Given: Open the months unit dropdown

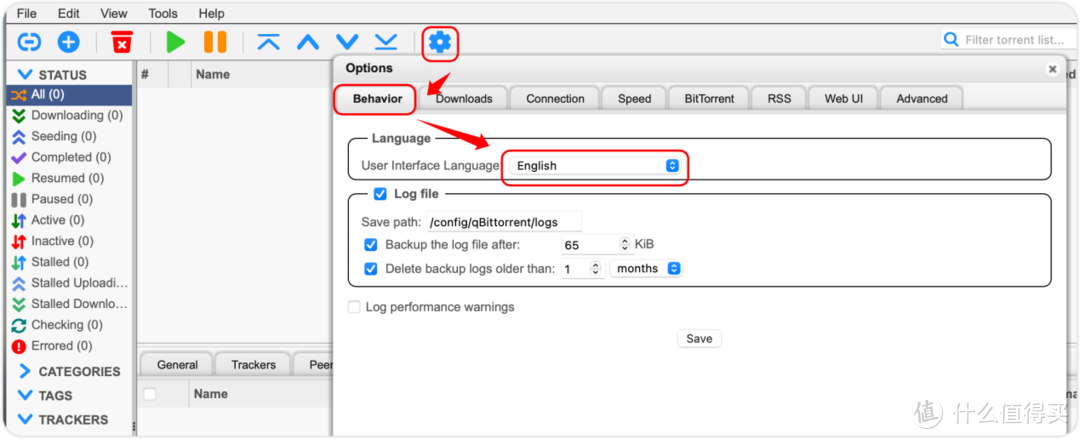Looking at the screenshot, I should 645,269.
